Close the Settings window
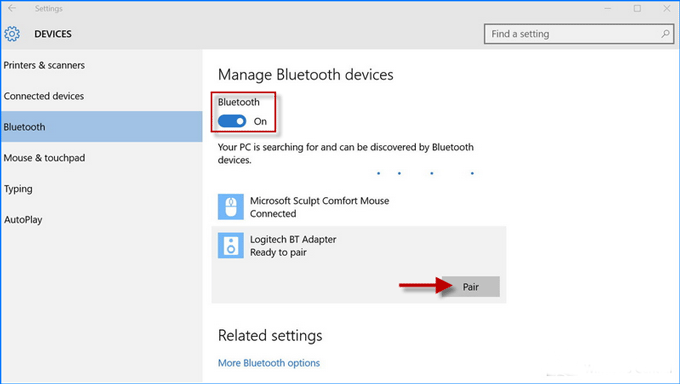This screenshot has width=680, height=384. (667, 8)
